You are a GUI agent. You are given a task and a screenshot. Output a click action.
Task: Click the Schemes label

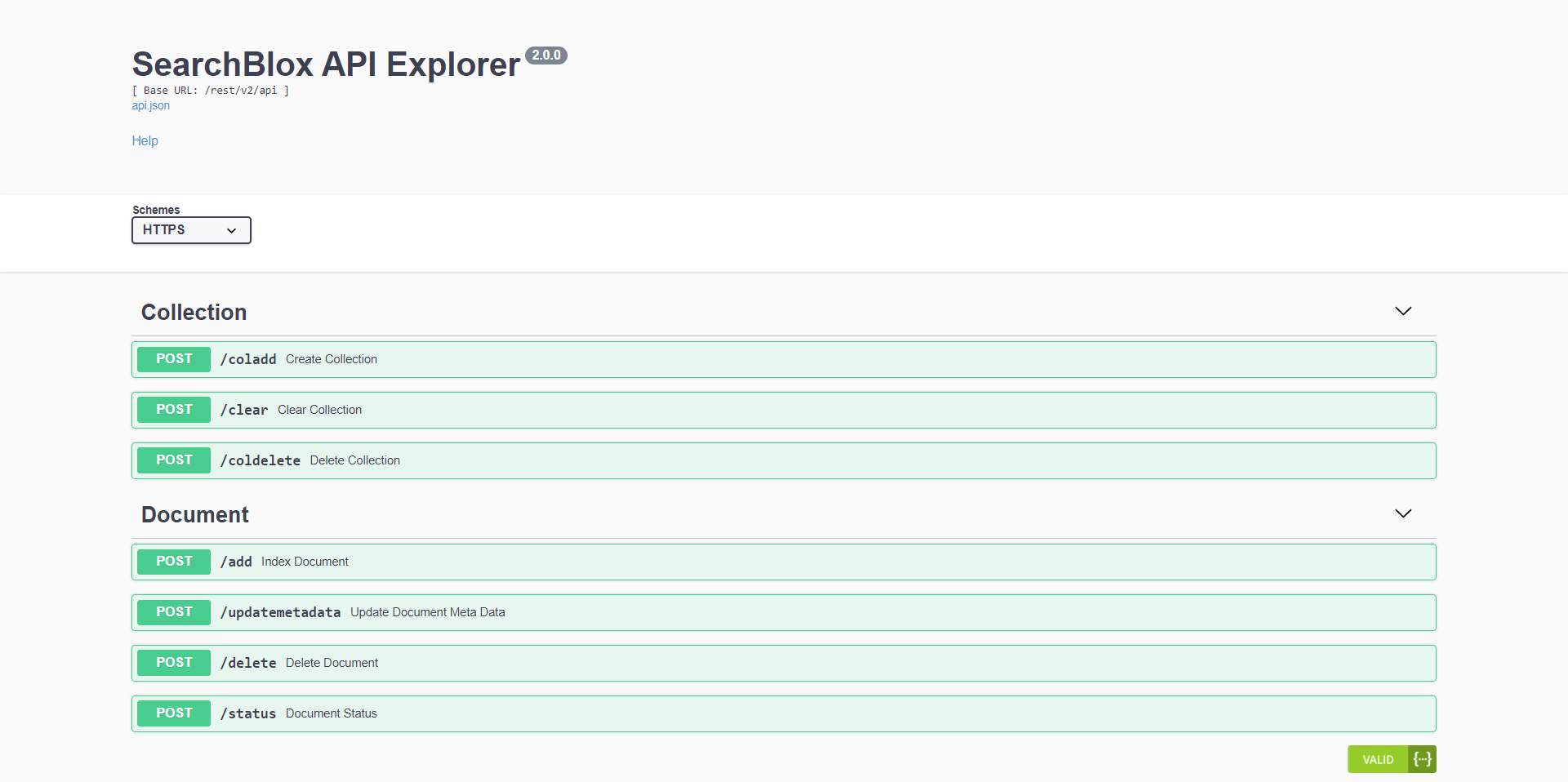coord(156,210)
